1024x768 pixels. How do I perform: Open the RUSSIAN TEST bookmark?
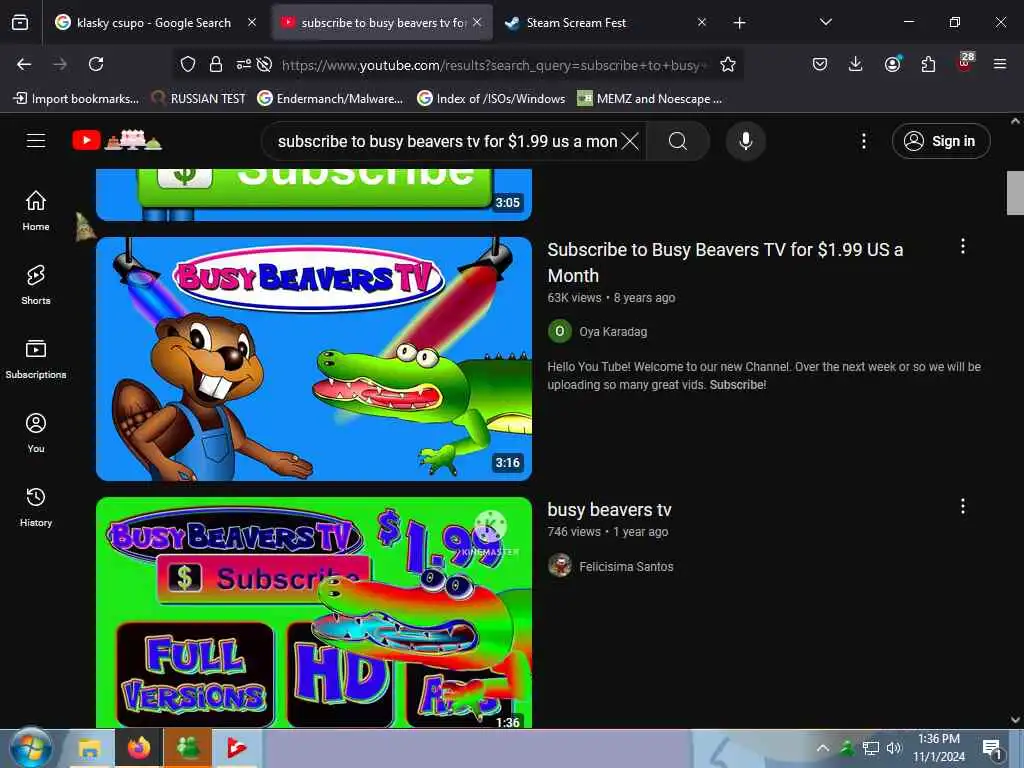click(199, 99)
